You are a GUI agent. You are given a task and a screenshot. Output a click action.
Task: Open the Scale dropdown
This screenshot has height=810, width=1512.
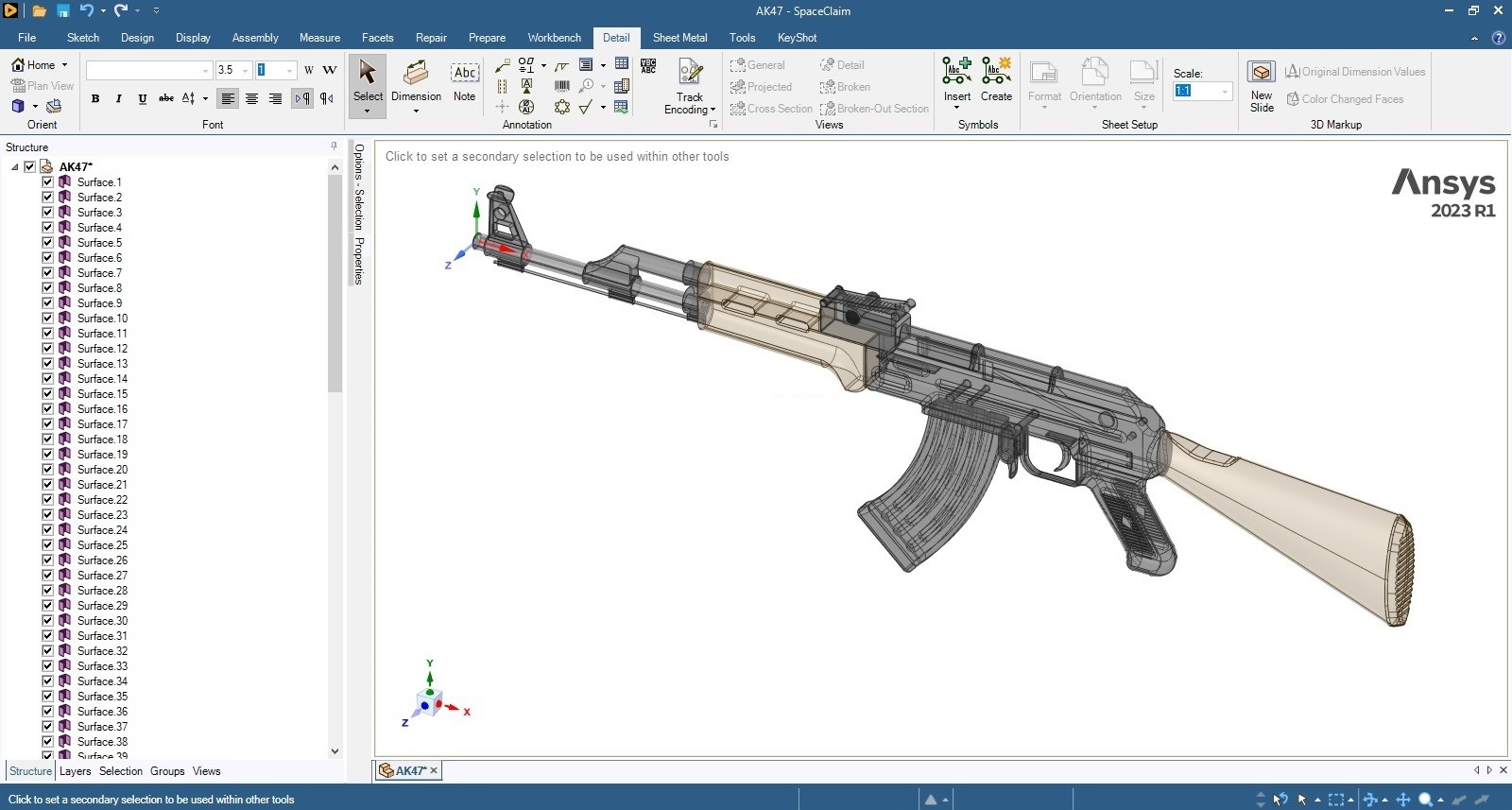pos(1225,92)
